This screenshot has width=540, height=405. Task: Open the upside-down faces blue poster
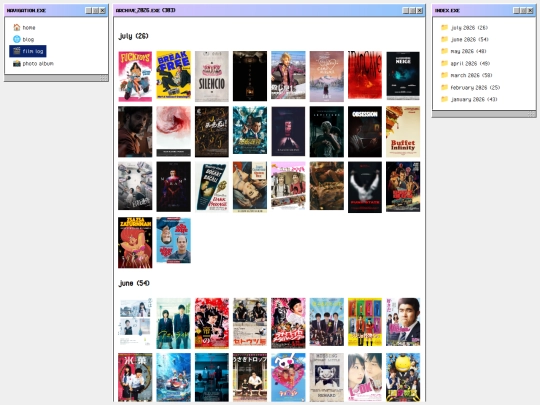174,240
